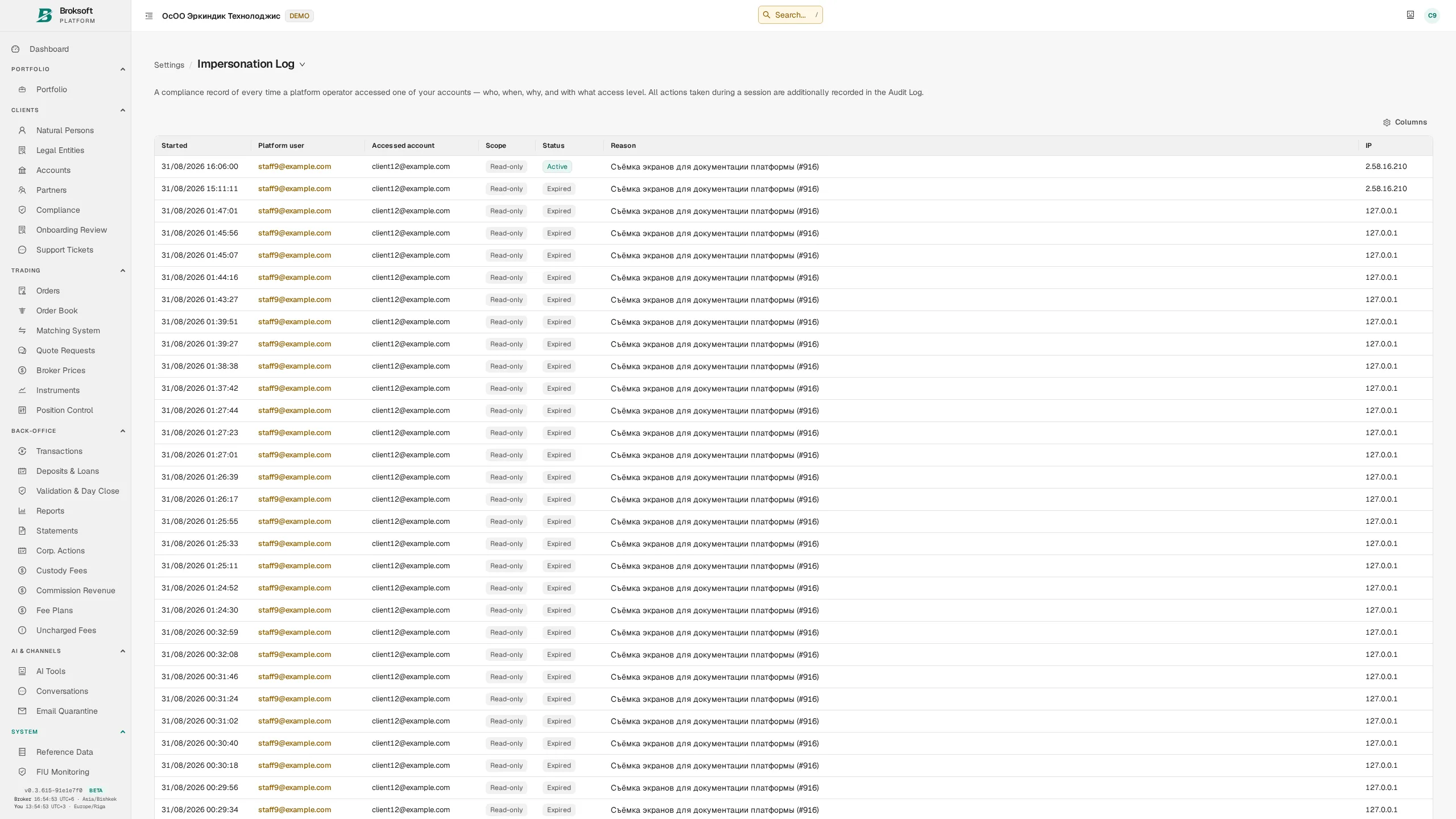
Task: Toggle the sidebar collapse icon
Action: point(149,16)
